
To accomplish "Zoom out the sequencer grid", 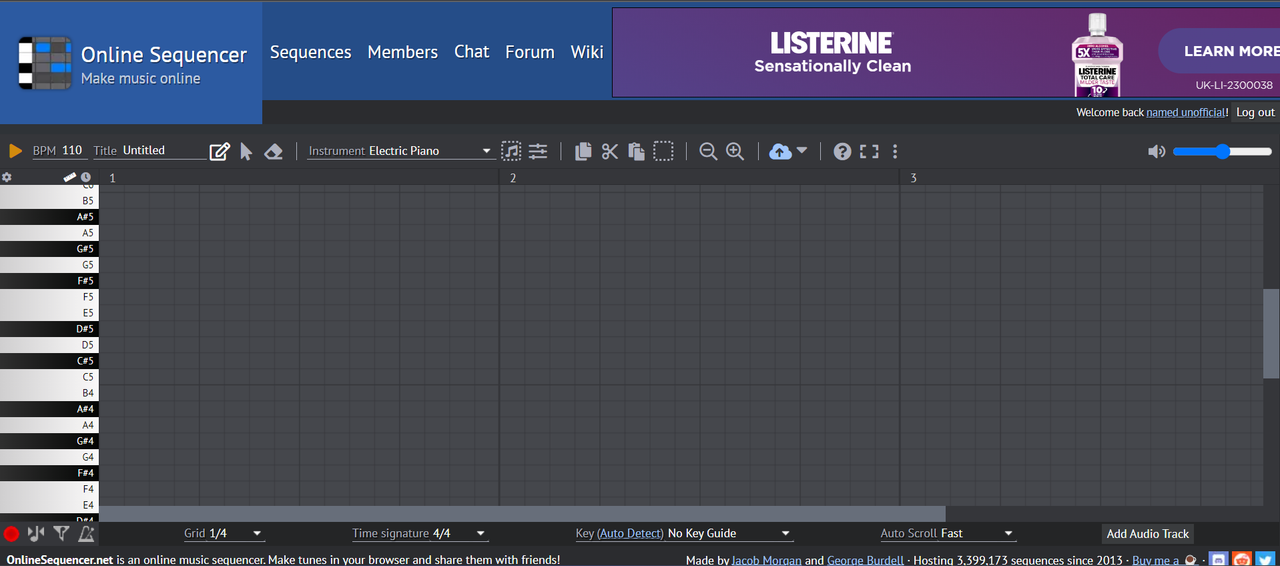I will click(x=708, y=151).
